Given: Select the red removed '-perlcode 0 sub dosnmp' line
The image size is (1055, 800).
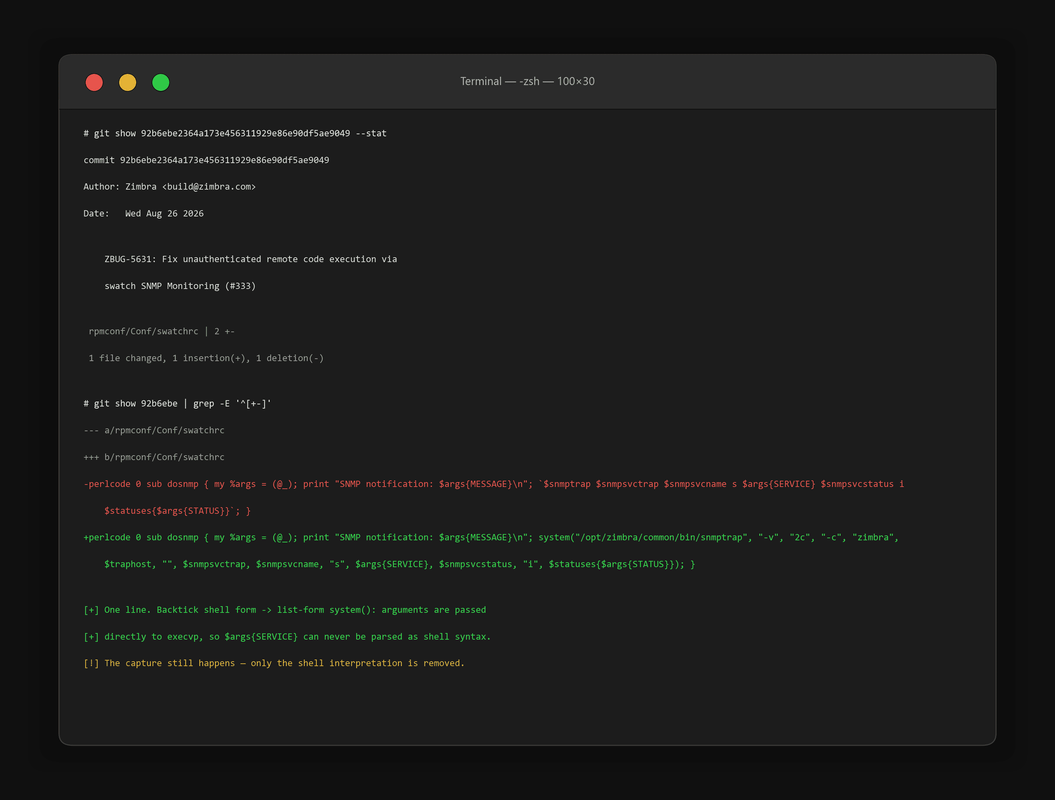Looking at the screenshot, I should (x=494, y=484).
